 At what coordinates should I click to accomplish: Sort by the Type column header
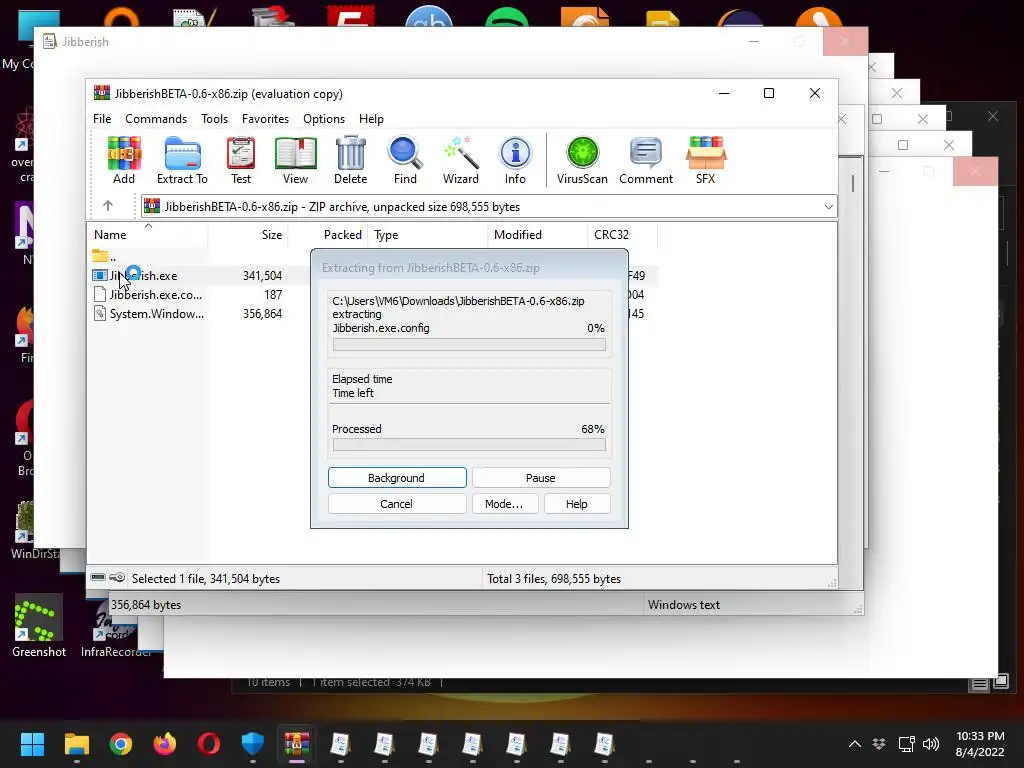point(428,234)
